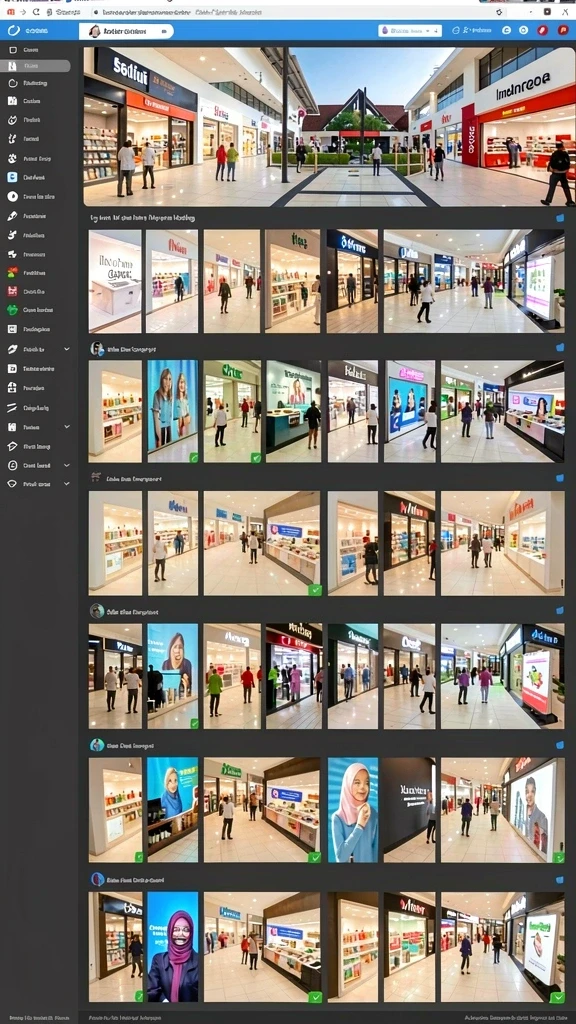Open the round green icon sidebar item
The width and height of the screenshot is (576, 1024).
[x=12, y=310]
